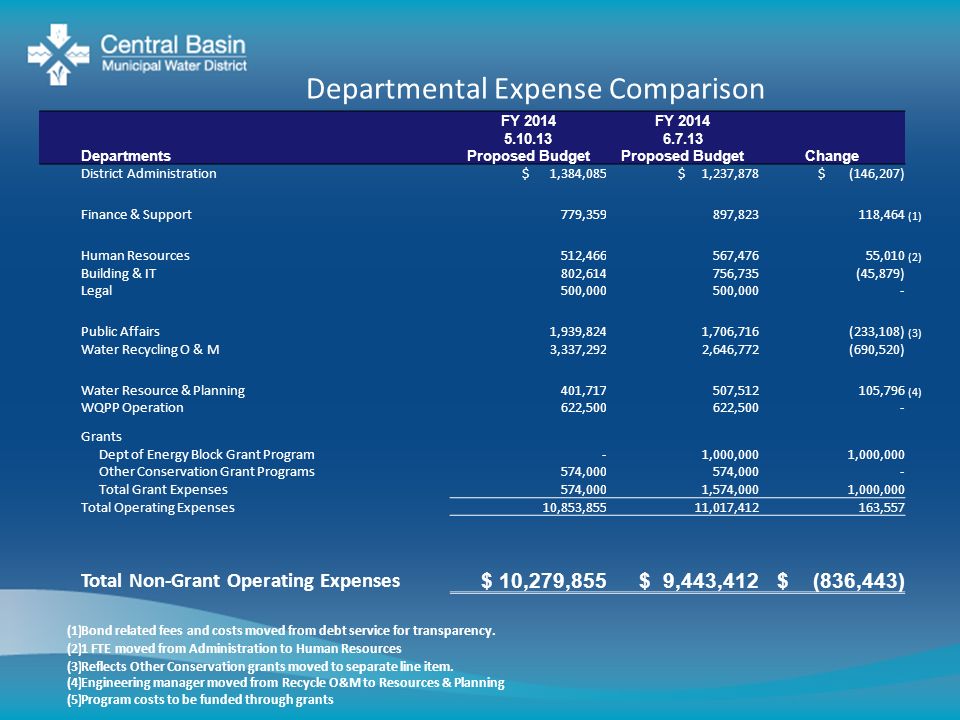Screen dimensions: 960x720
Task: Click the Public Affairs row label
Action: pos(120,331)
